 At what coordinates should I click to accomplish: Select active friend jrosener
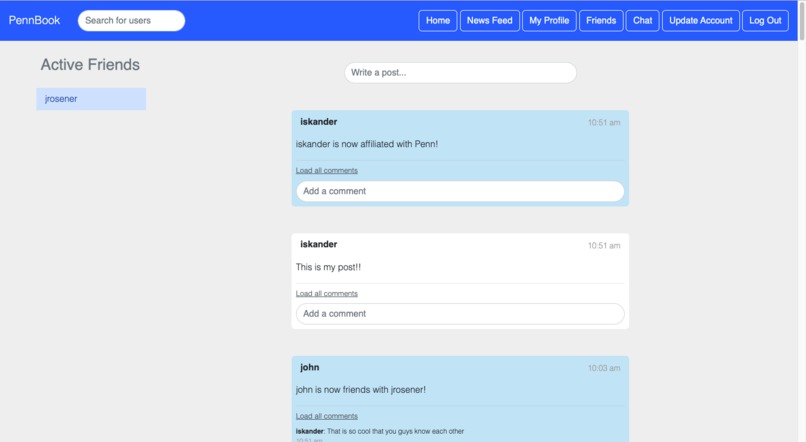point(91,99)
